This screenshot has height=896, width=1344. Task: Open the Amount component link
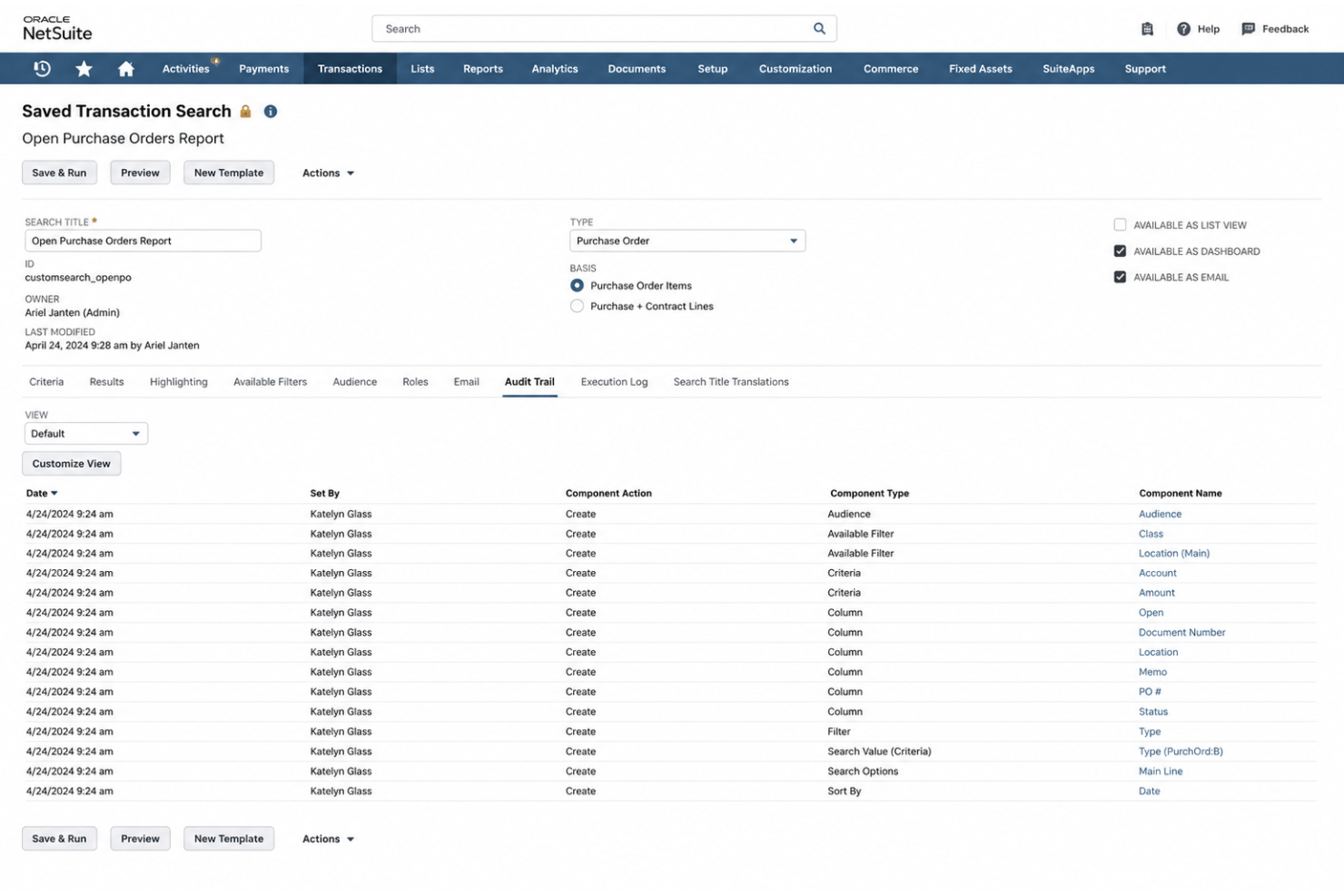click(x=1156, y=593)
